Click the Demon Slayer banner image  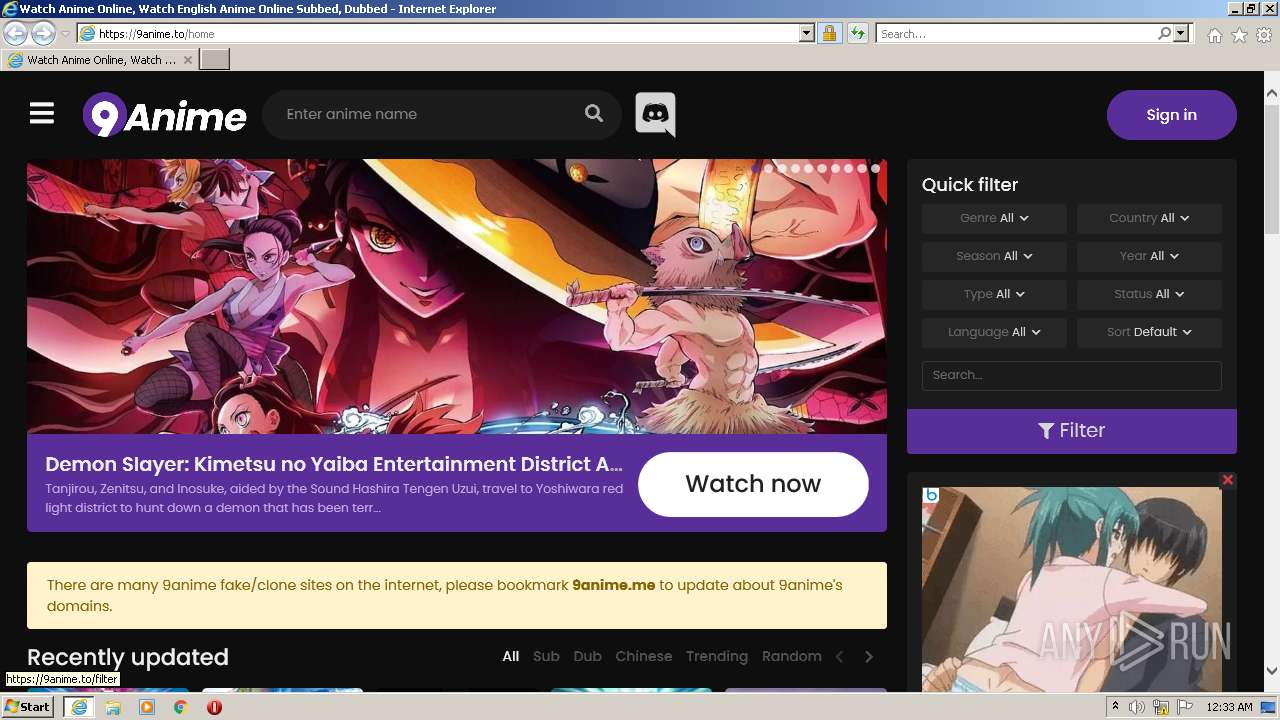coord(457,296)
